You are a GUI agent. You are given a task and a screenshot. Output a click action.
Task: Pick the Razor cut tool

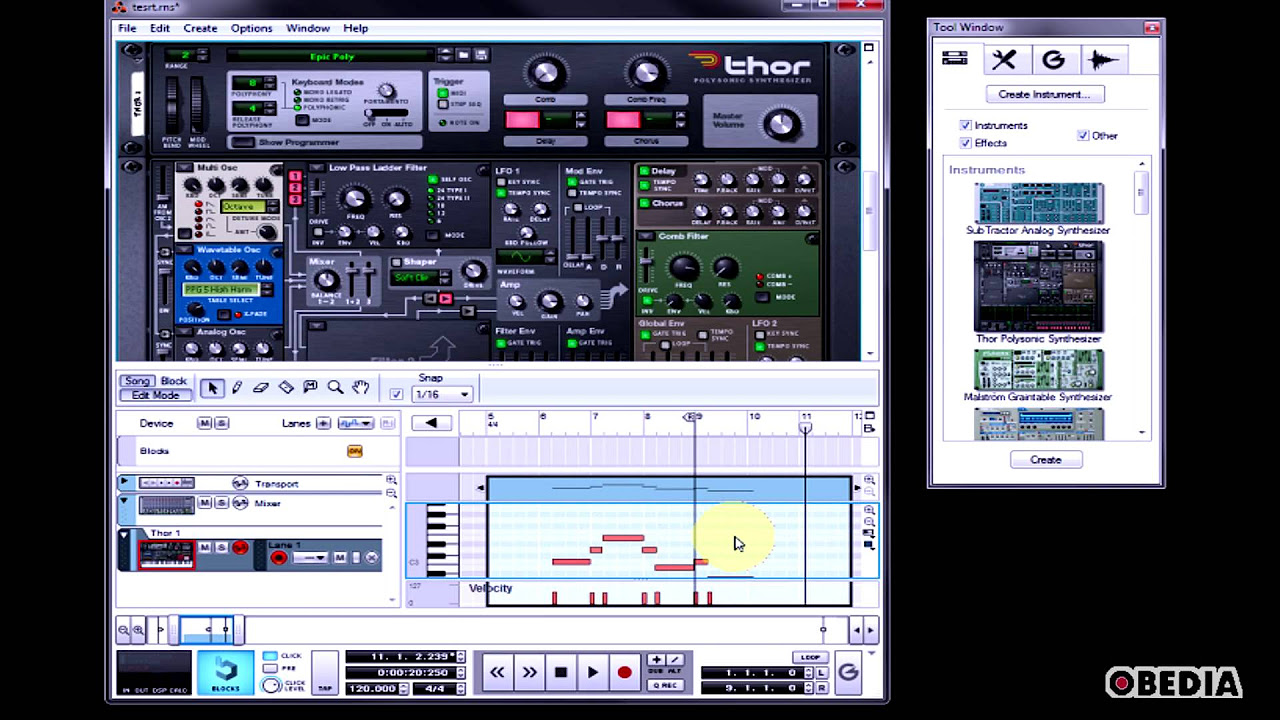point(286,387)
